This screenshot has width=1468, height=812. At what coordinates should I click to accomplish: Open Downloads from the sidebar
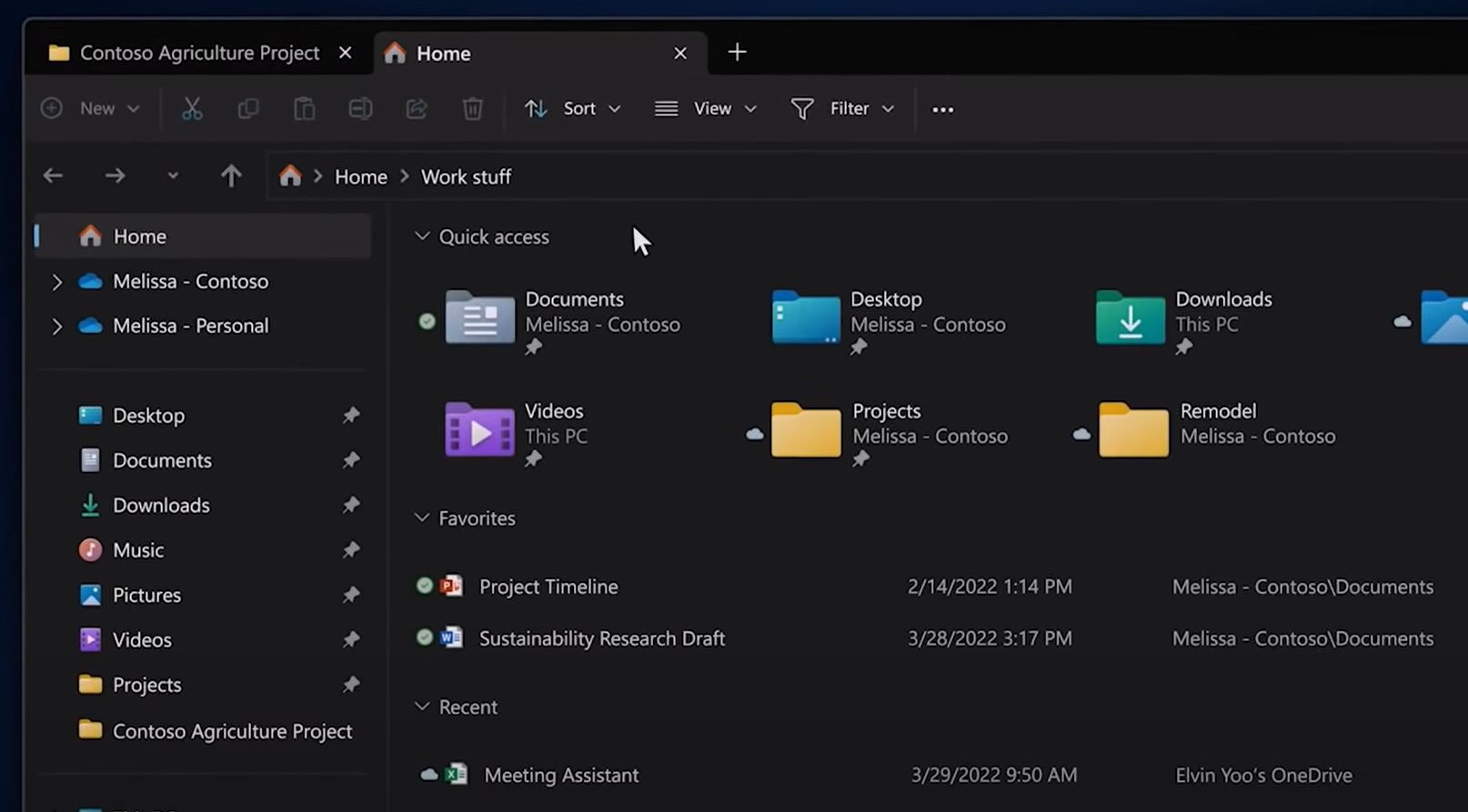point(161,506)
